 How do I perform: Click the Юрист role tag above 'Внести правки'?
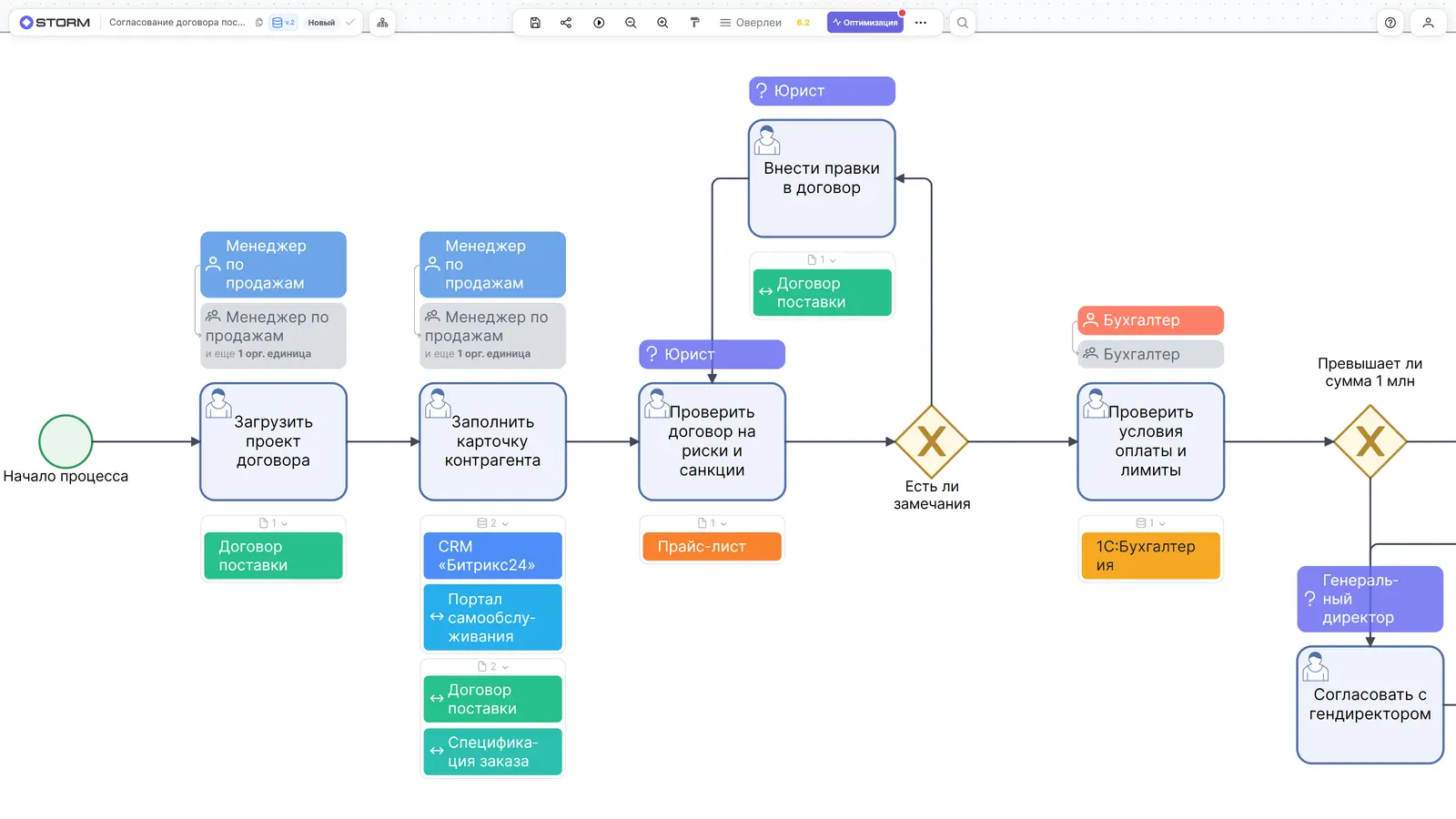coord(822,91)
